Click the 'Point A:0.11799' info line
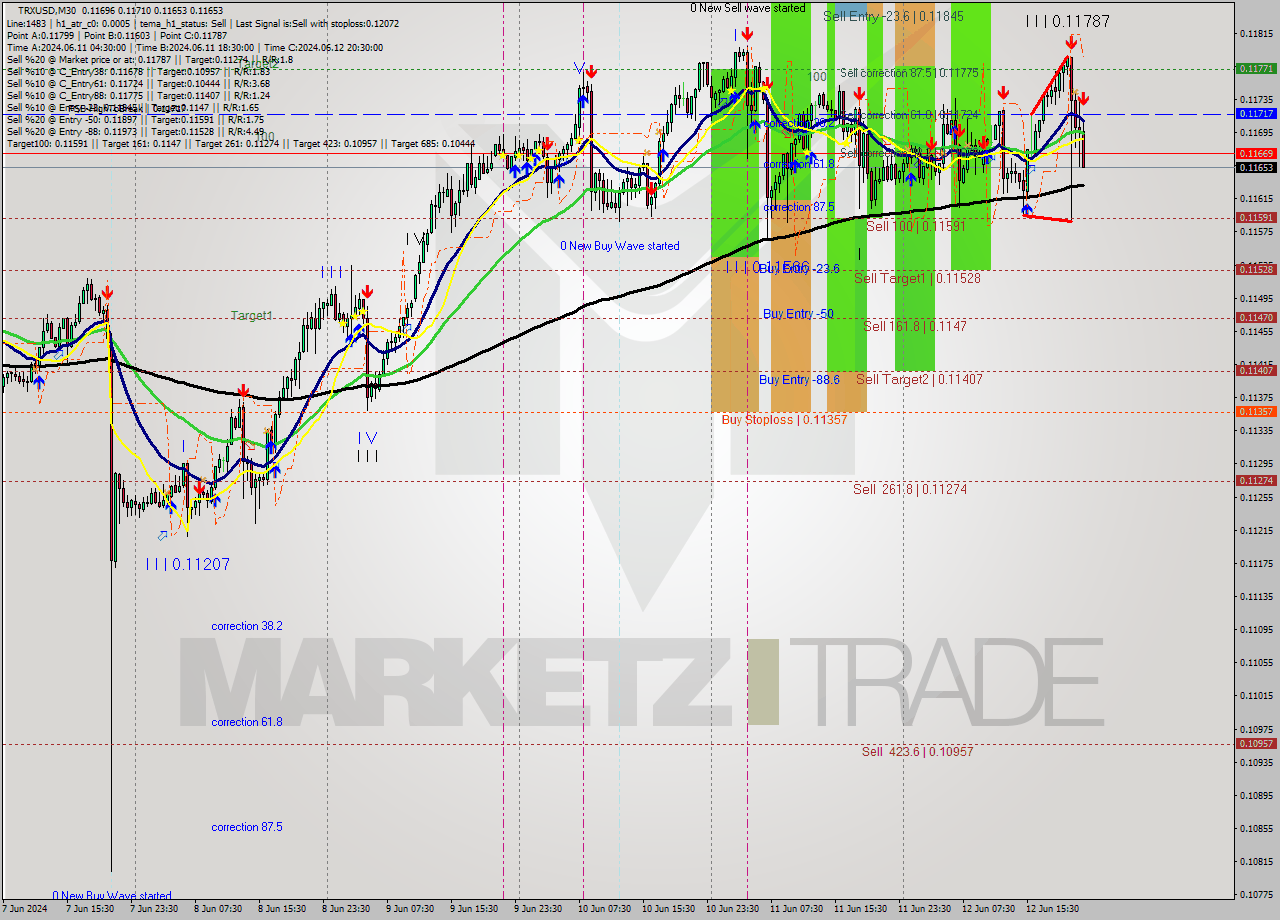Viewport: 1280px width, 920px height. click(x=117, y=35)
